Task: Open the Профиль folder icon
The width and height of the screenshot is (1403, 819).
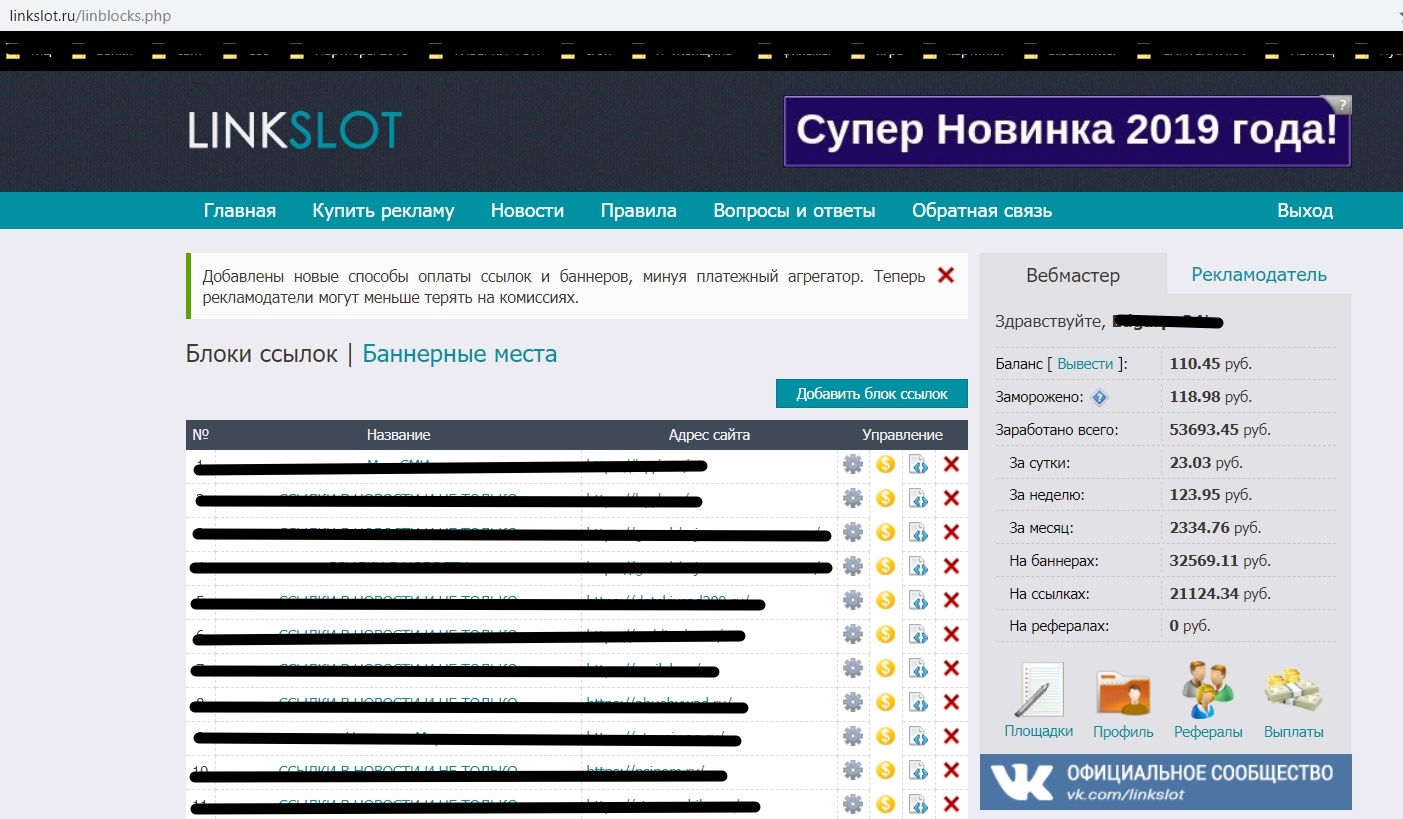Action: [x=1123, y=692]
